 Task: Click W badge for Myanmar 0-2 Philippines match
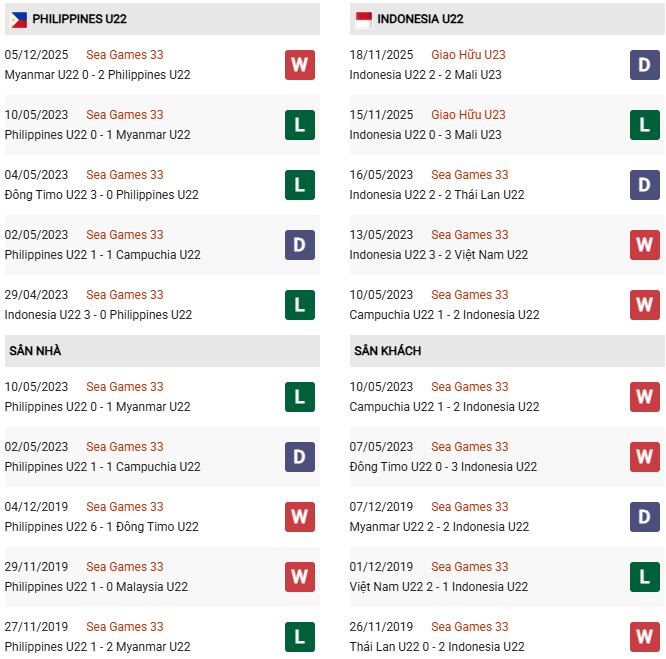300,65
